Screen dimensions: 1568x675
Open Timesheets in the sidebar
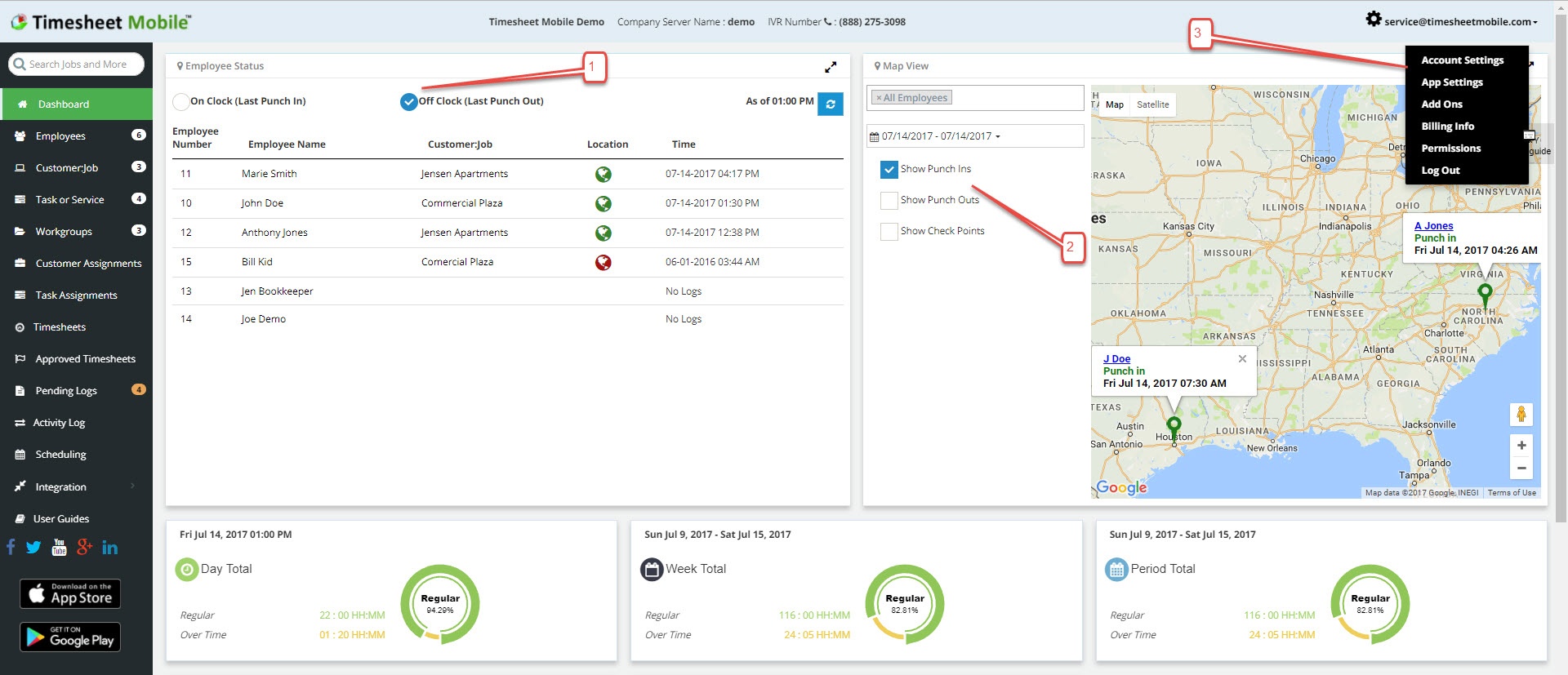coord(76,326)
